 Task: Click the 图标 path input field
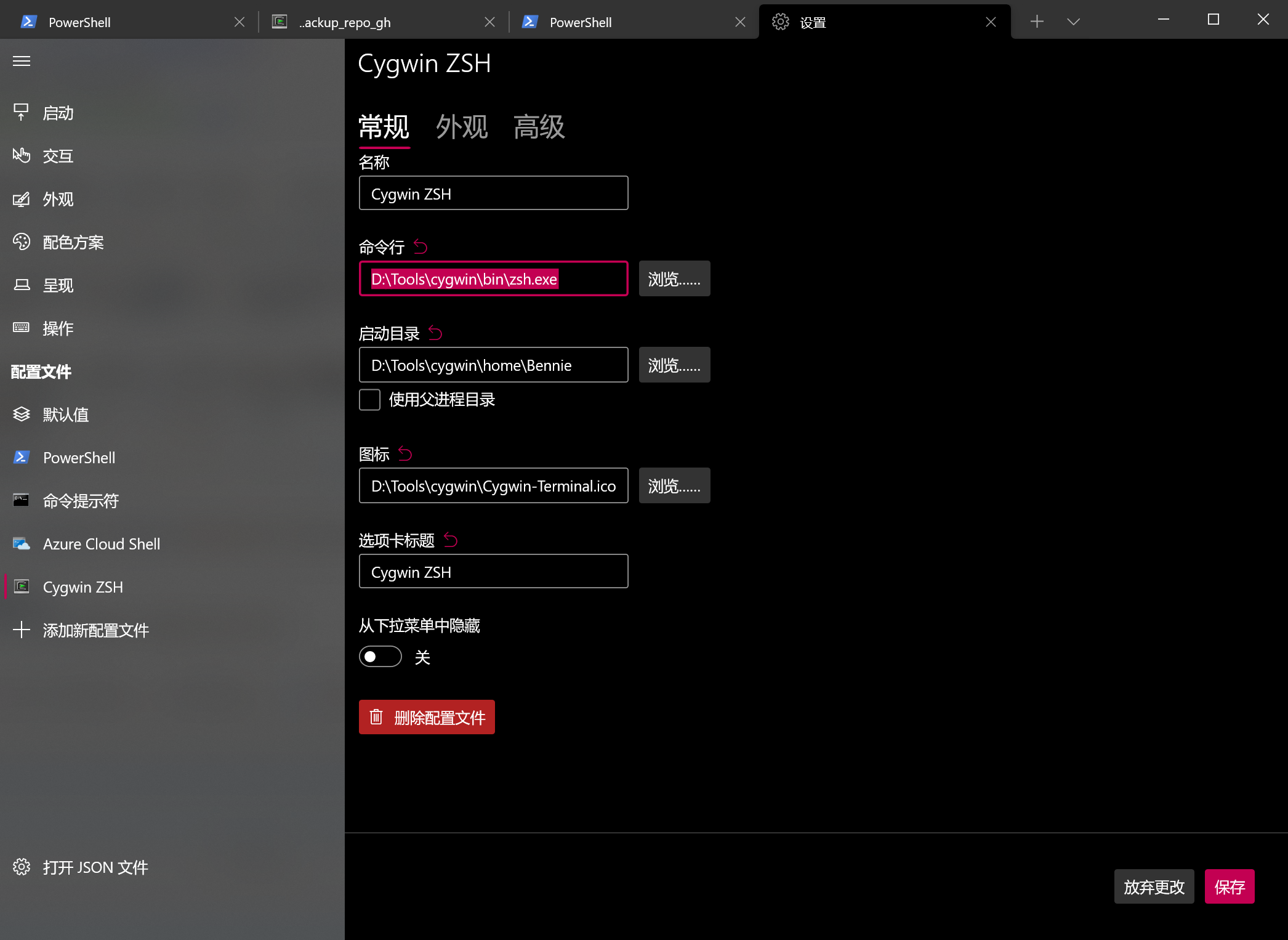pos(494,485)
